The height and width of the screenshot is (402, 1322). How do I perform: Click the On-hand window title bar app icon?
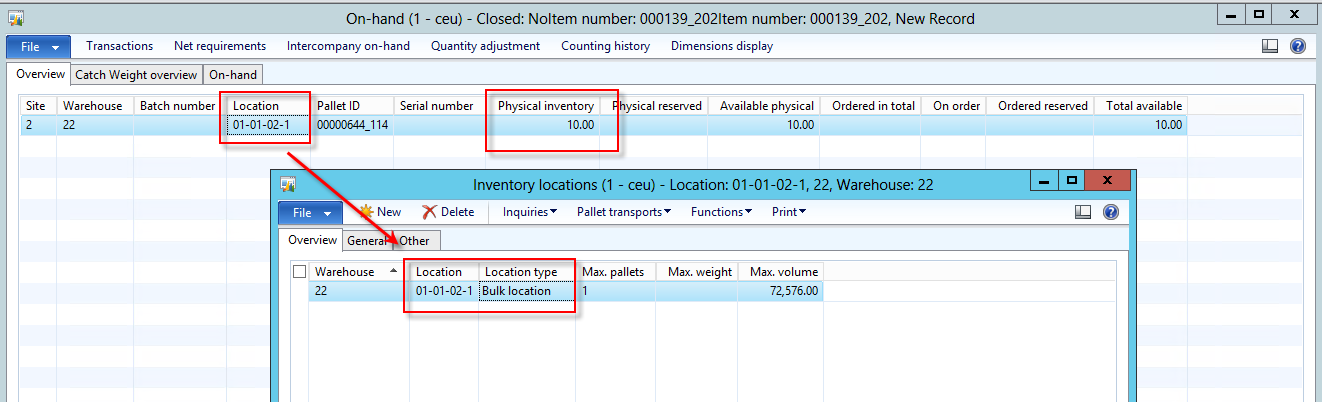tap(15, 18)
